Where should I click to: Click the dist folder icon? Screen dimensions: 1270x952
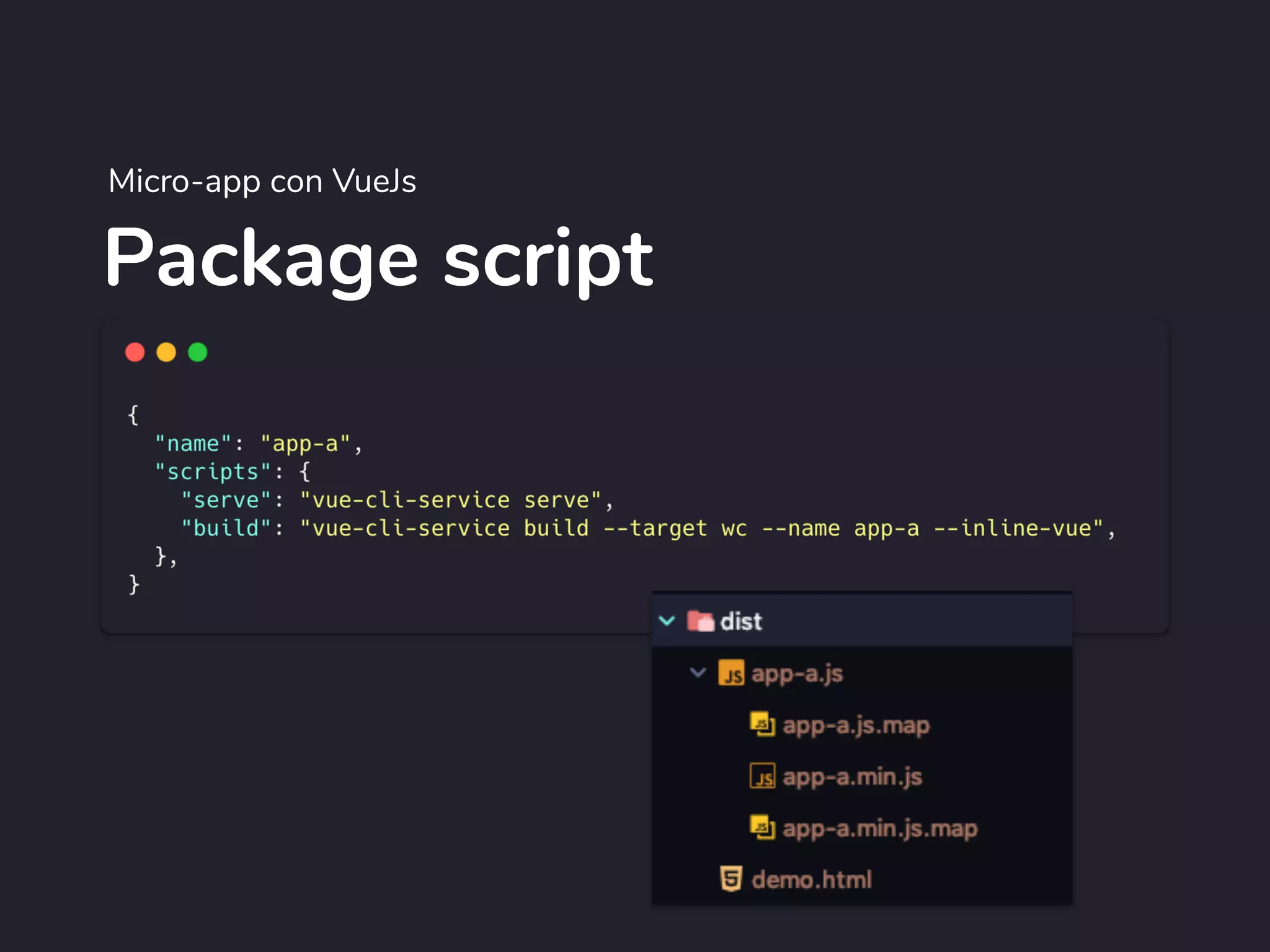[701, 620]
